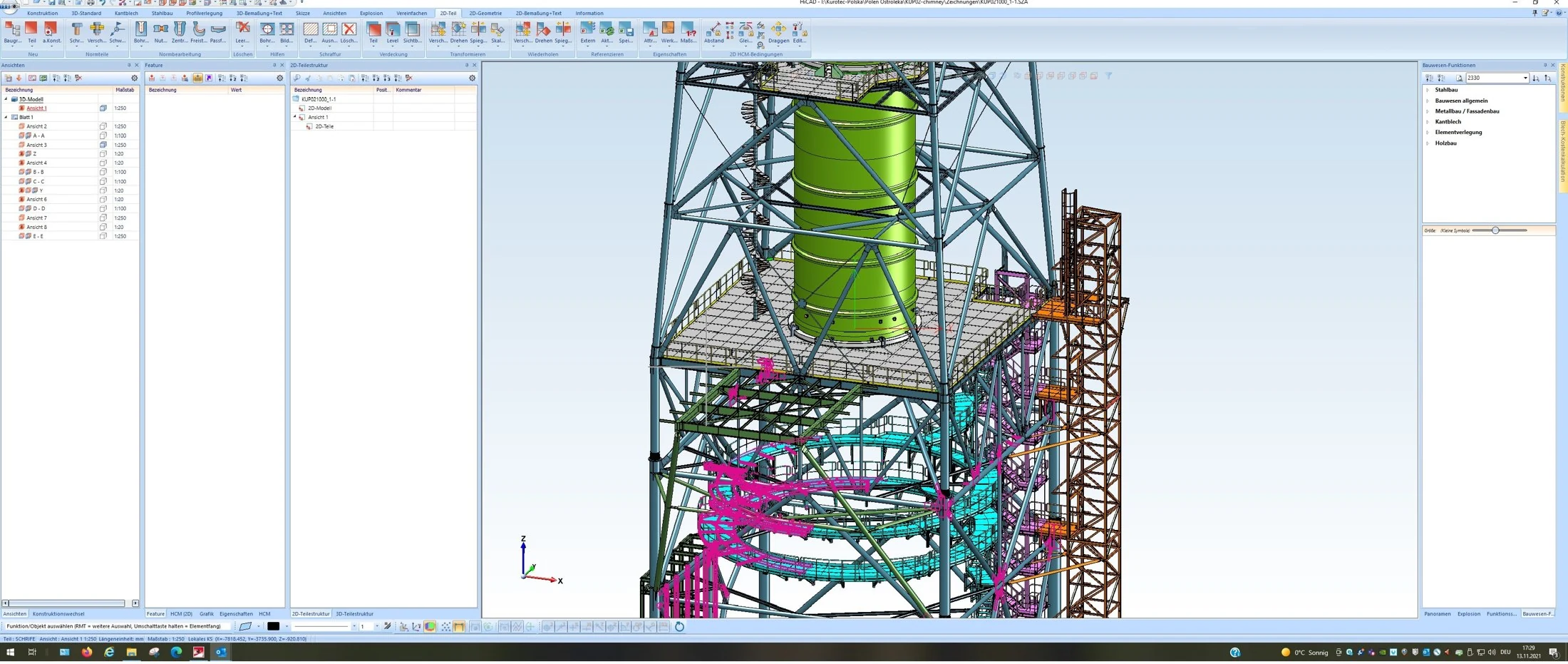
Task: Open settings gear in Ansichten panel
Action: tap(134, 78)
